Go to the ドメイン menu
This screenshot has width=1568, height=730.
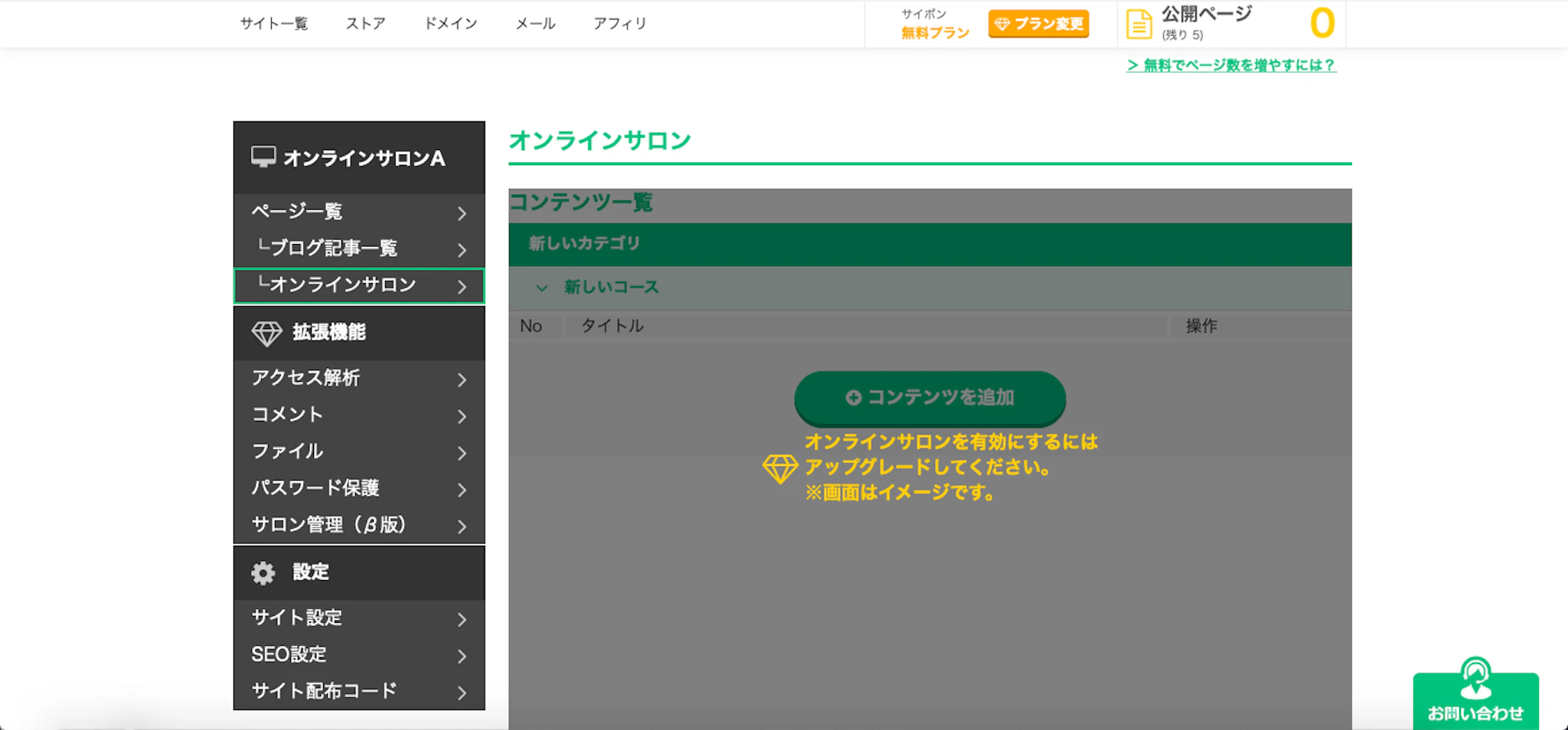450,24
